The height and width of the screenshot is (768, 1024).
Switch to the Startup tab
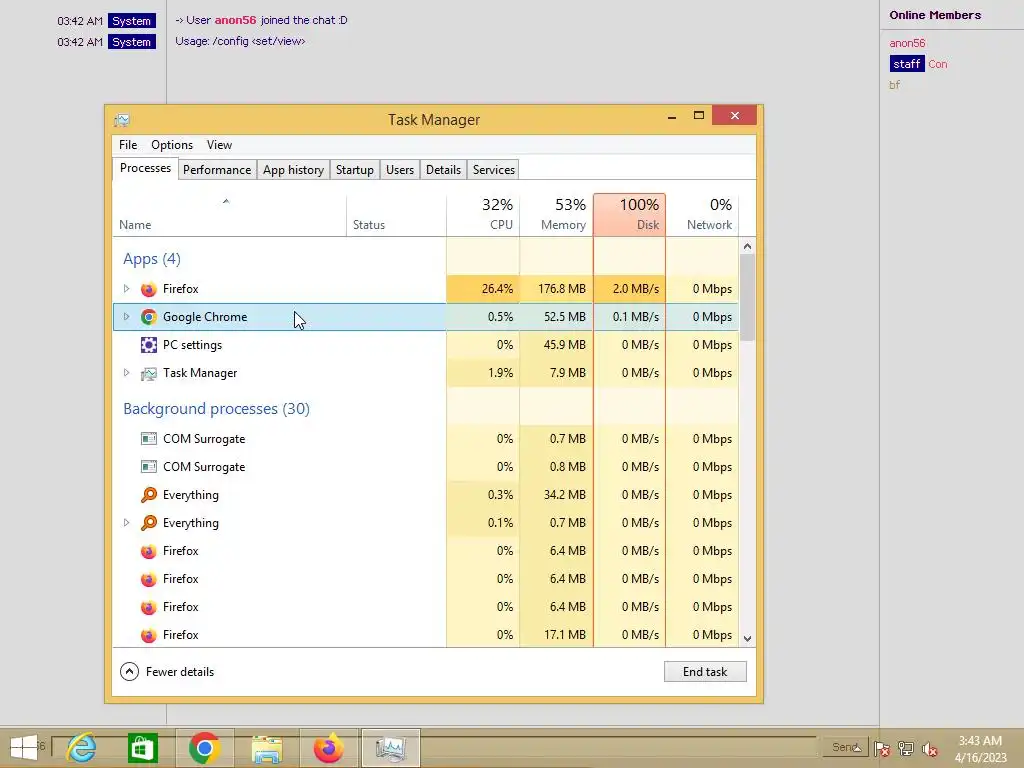[355, 170]
